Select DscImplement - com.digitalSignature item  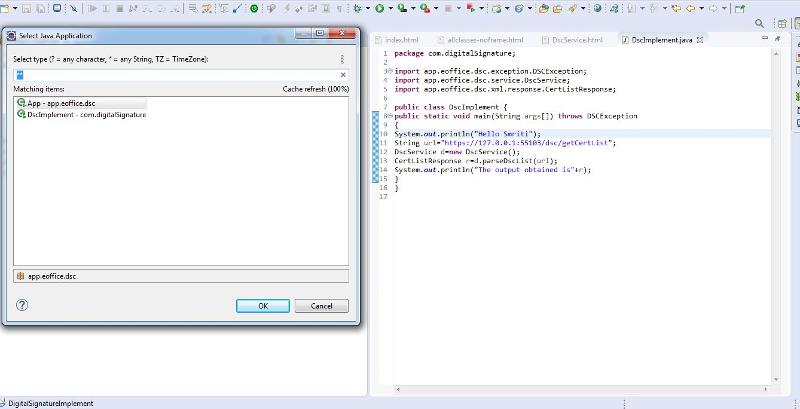[82, 115]
